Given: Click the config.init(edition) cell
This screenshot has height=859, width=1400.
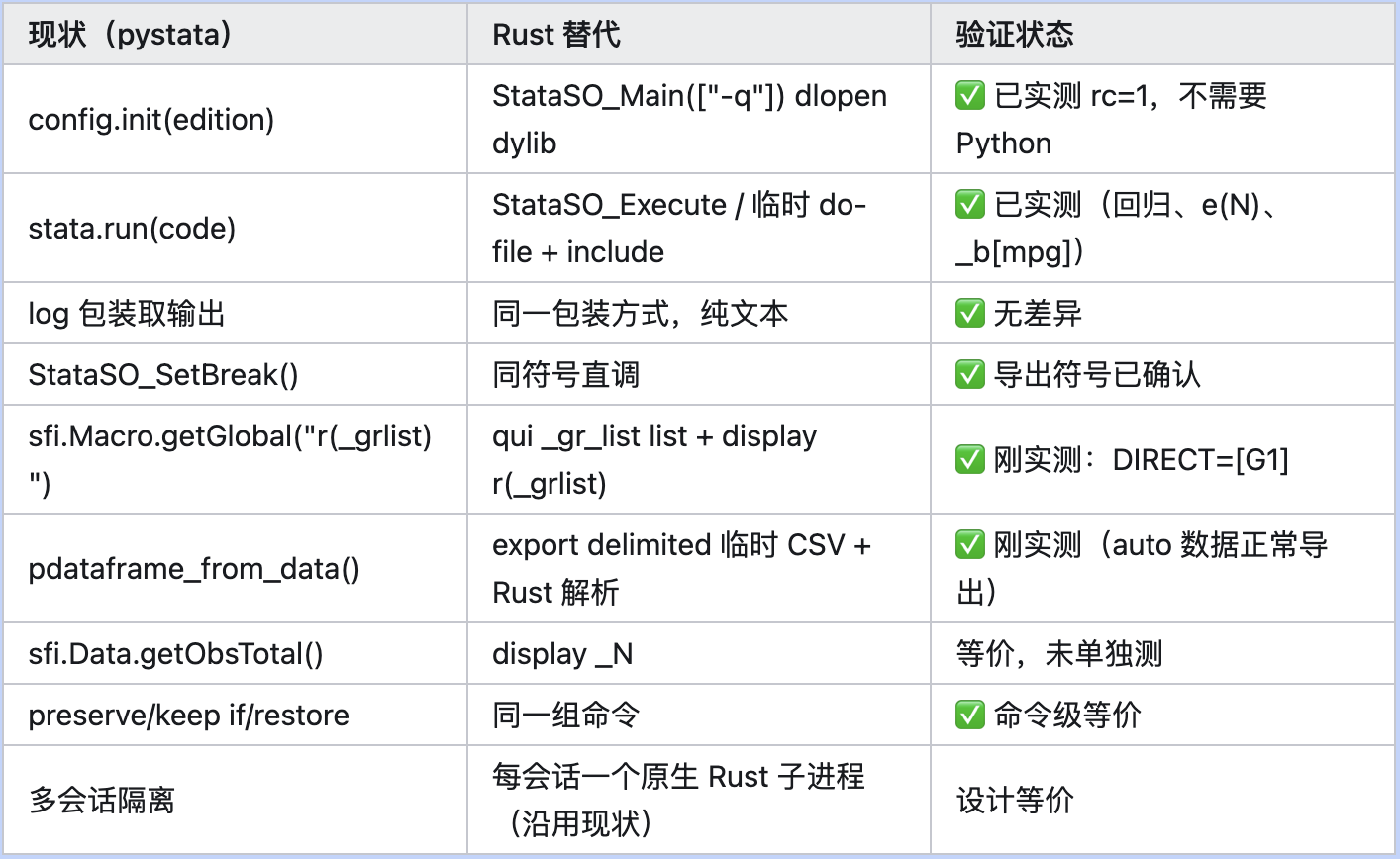Looking at the screenshot, I should point(236,120).
